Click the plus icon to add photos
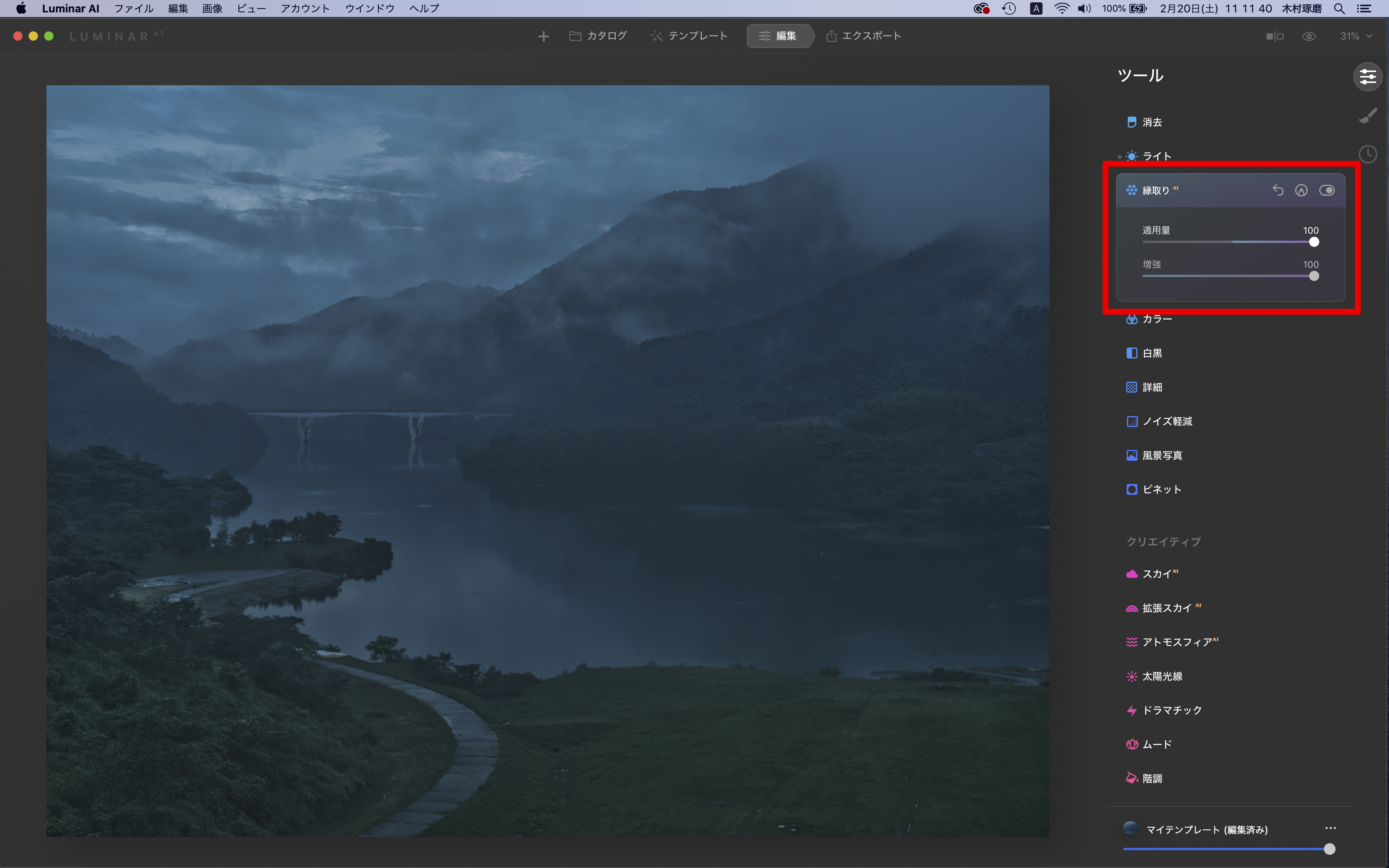Viewport: 1389px width, 868px height. coord(543,37)
